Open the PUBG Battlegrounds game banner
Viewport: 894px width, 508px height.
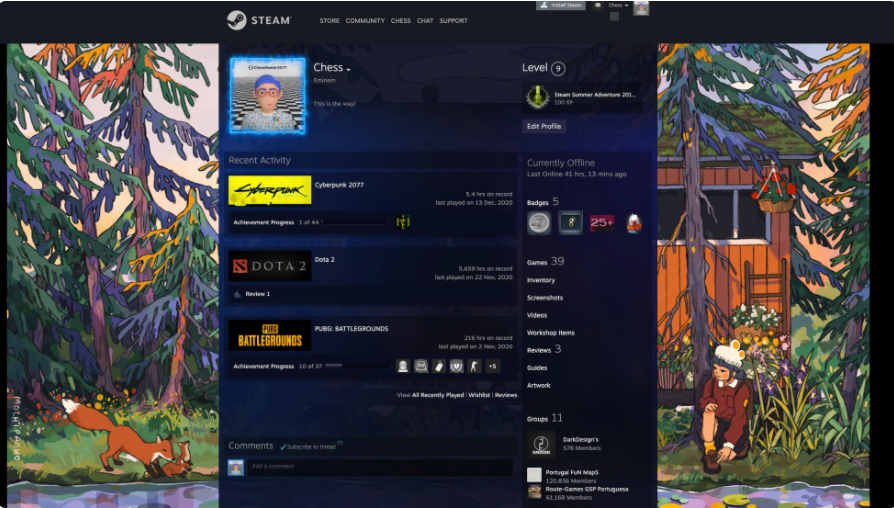click(x=270, y=335)
